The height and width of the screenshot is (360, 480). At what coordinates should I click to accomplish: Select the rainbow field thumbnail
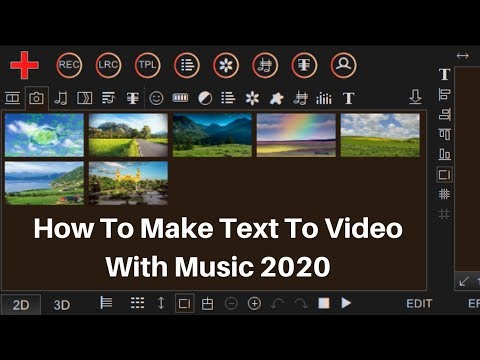(x=296, y=135)
